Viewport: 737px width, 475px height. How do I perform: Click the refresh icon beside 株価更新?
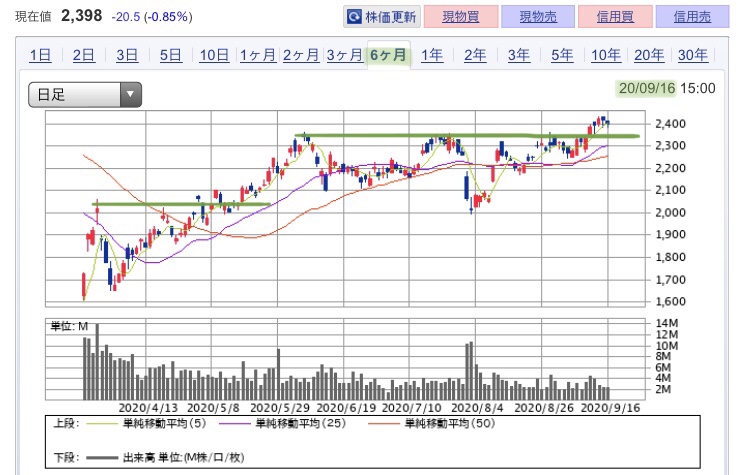pos(354,17)
